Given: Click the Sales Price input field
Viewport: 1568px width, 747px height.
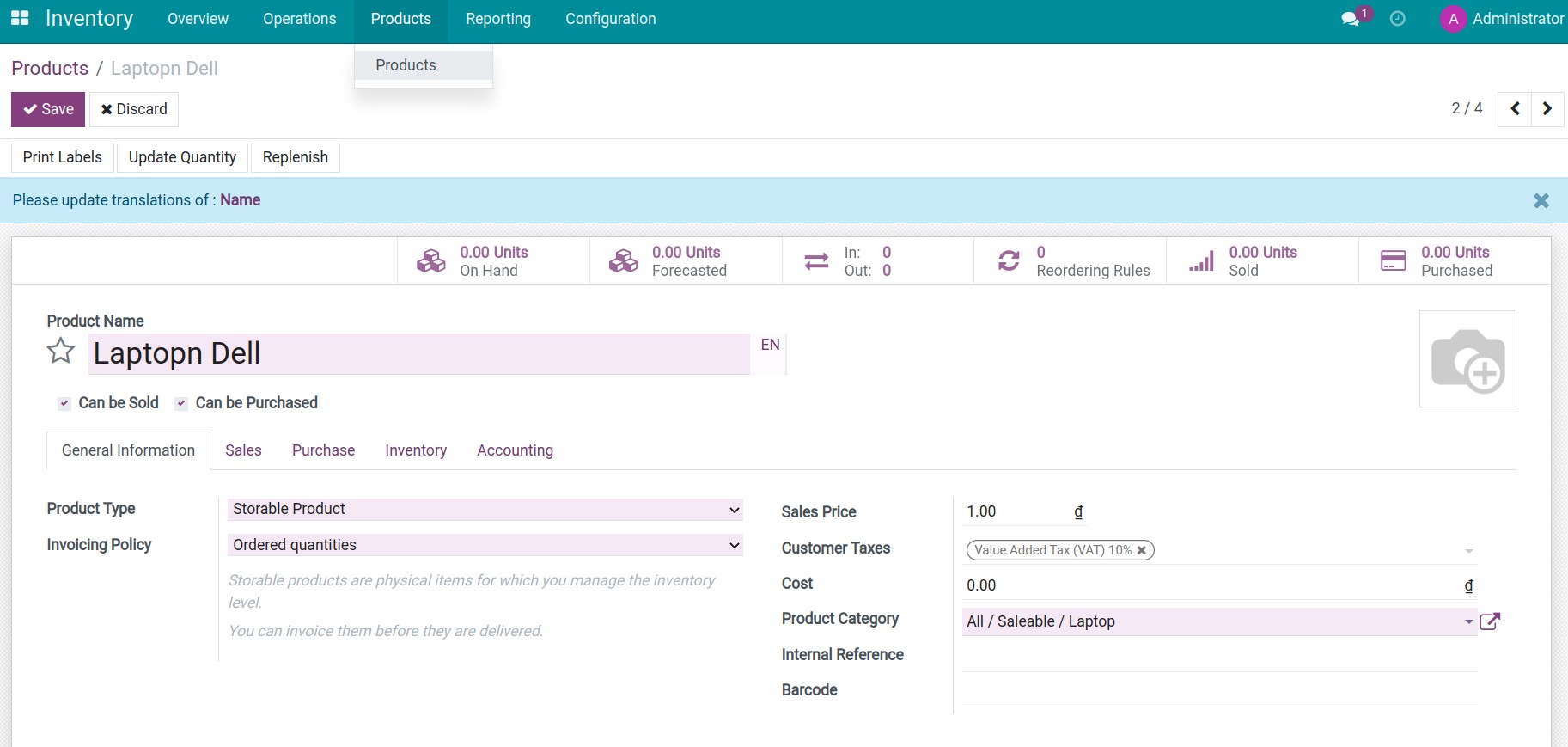Looking at the screenshot, I should [x=1014, y=512].
